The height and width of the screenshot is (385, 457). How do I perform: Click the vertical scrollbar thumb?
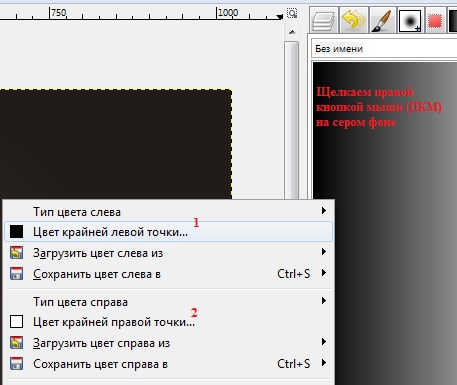click(292, 120)
